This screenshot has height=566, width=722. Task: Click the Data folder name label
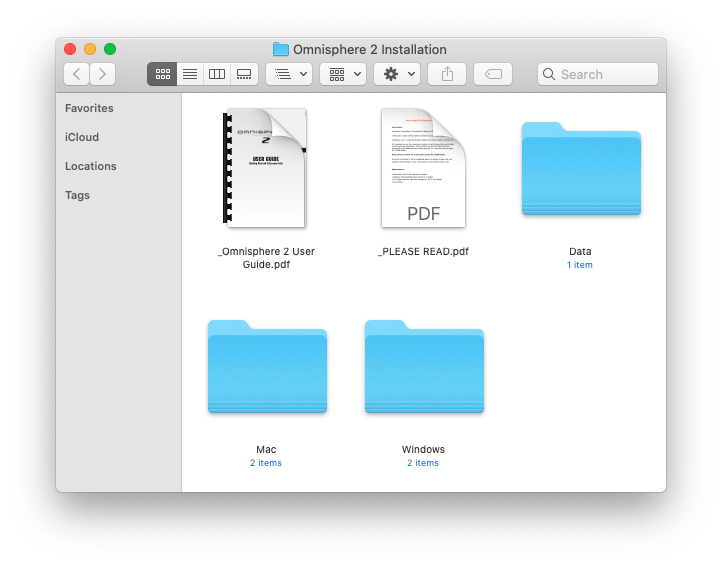[x=580, y=251]
